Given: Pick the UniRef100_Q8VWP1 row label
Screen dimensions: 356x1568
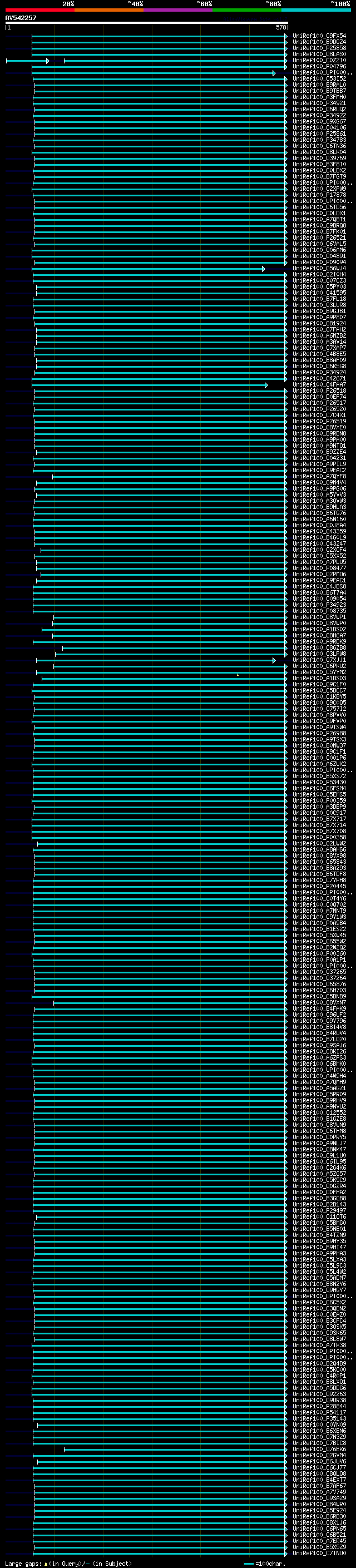Looking at the screenshot, I should coord(319,617).
